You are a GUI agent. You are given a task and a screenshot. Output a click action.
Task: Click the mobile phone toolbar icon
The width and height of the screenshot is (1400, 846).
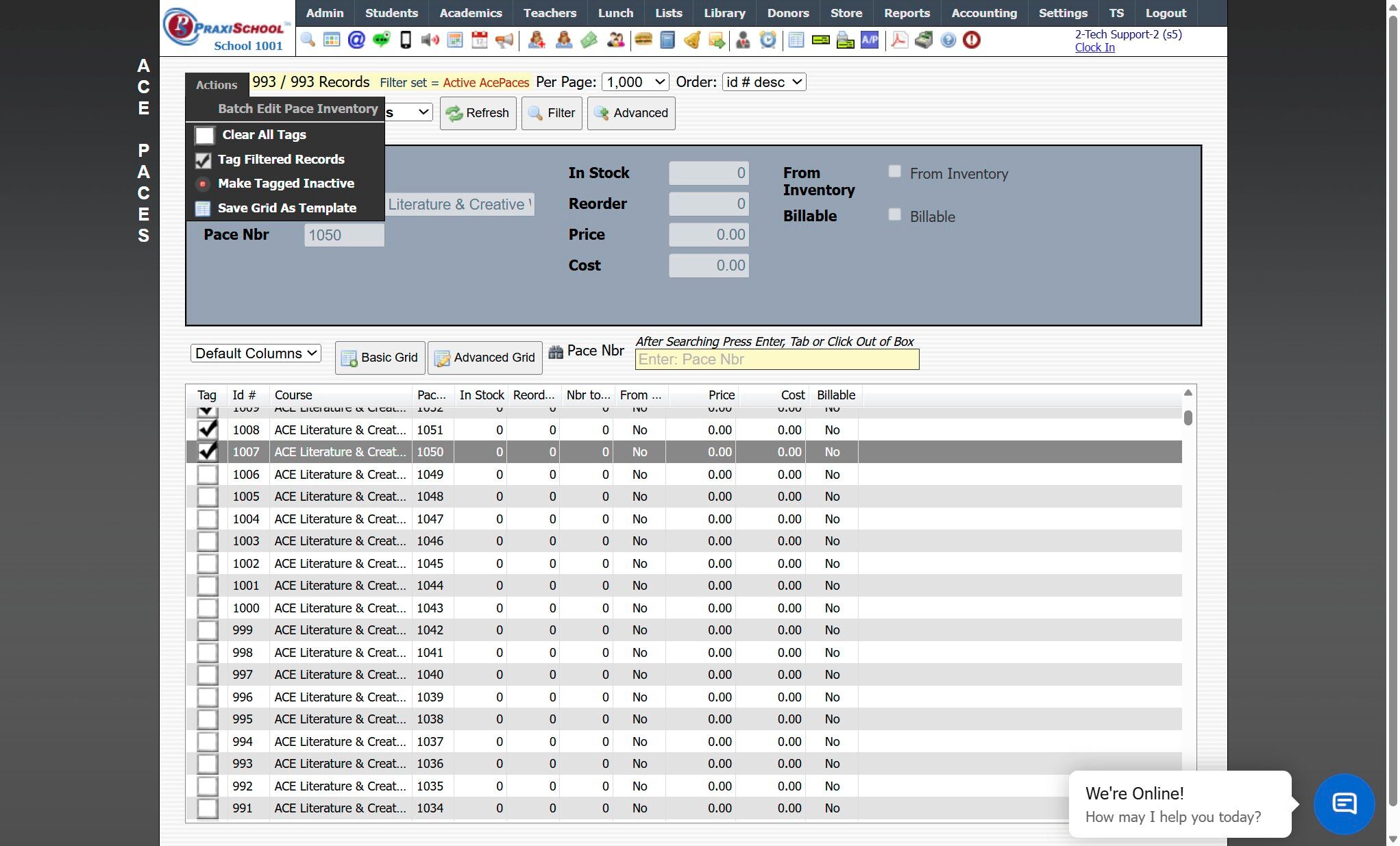click(x=406, y=40)
